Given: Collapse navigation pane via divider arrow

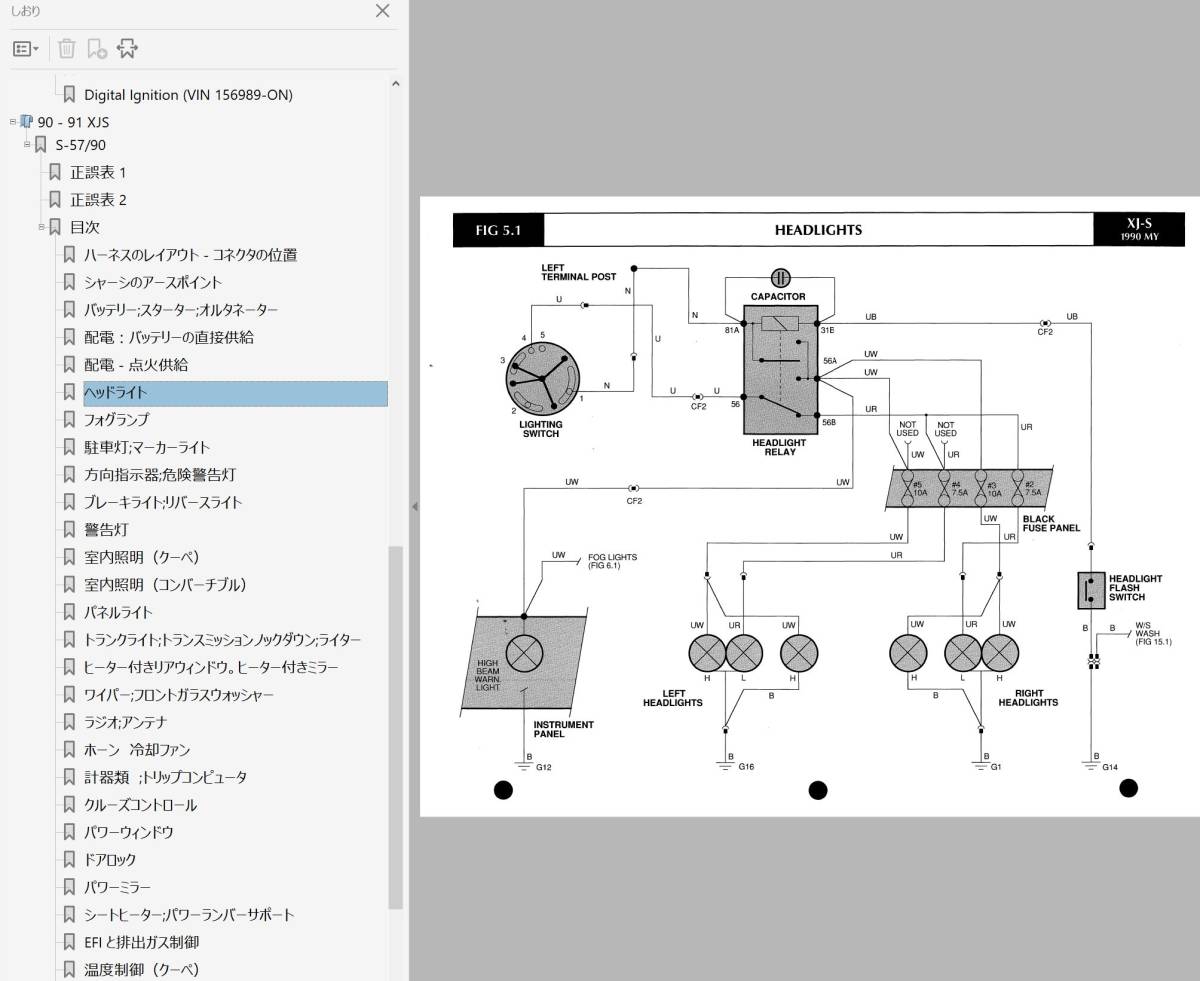Looking at the screenshot, I should (x=414, y=507).
